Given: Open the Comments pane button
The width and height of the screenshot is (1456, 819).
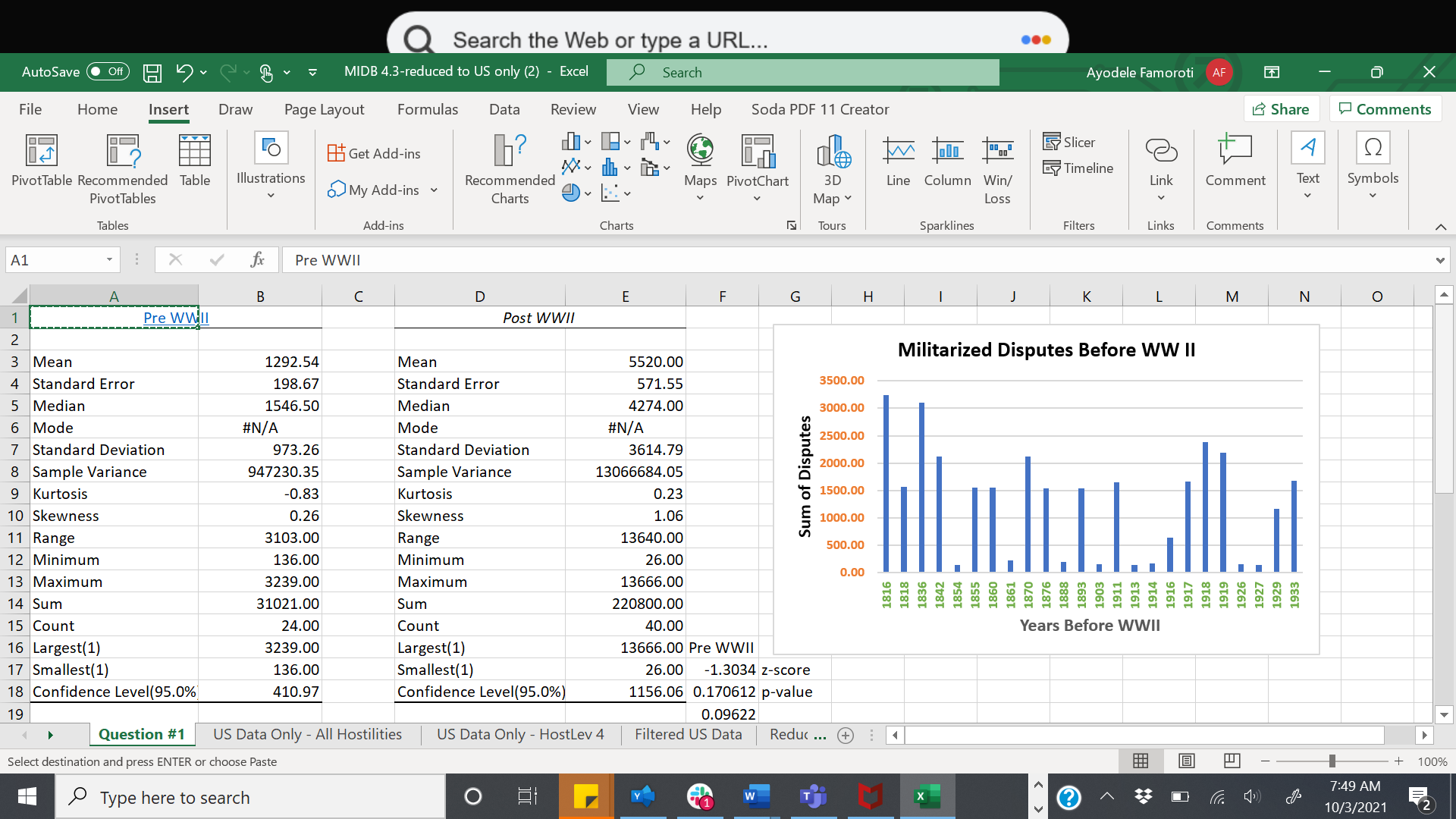Looking at the screenshot, I should click(1385, 109).
